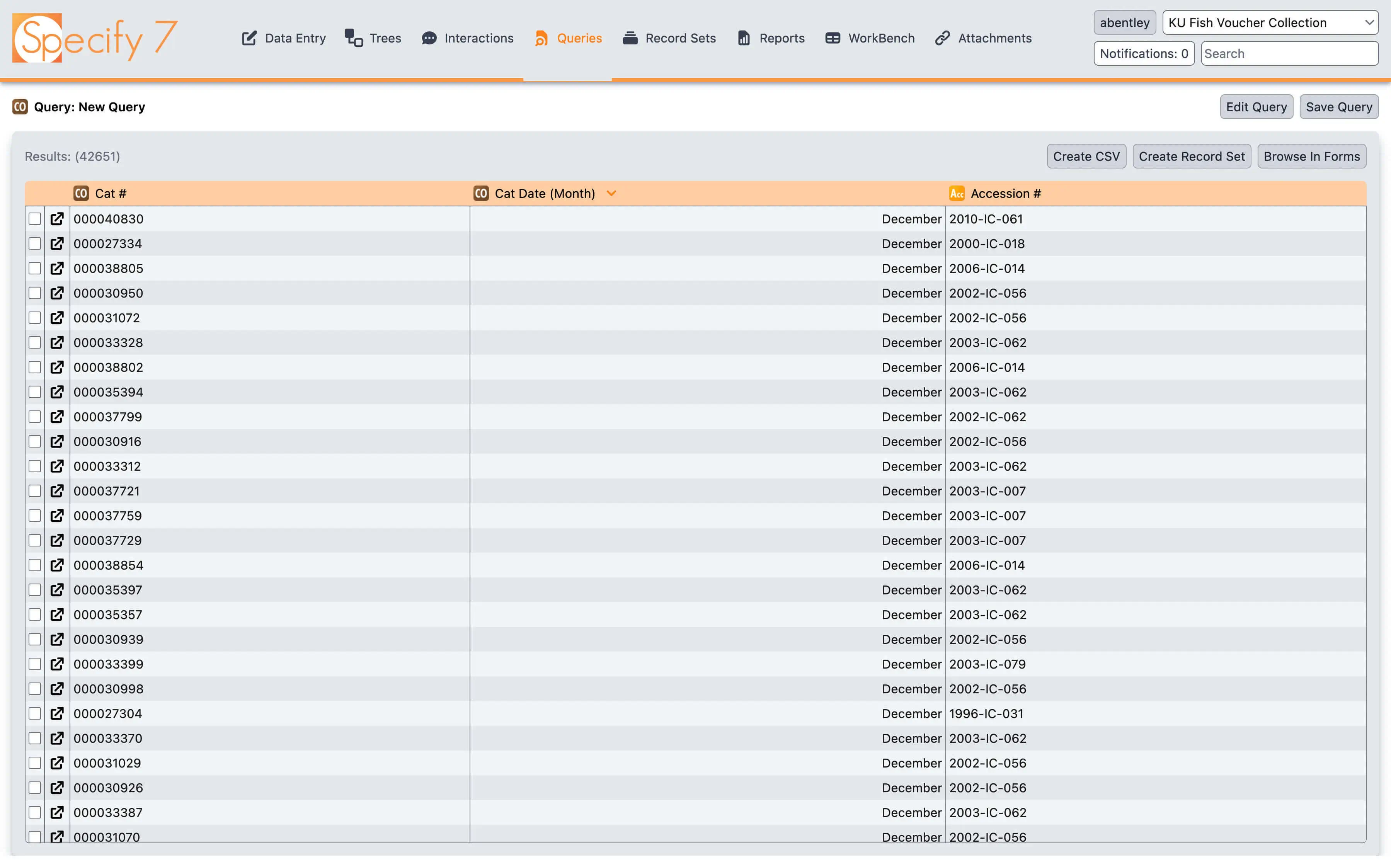The height and width of the screenshot is (868, 1391).
Task: Open KU Fish Voucher Collection dropdown
Action: [1270, 22]
